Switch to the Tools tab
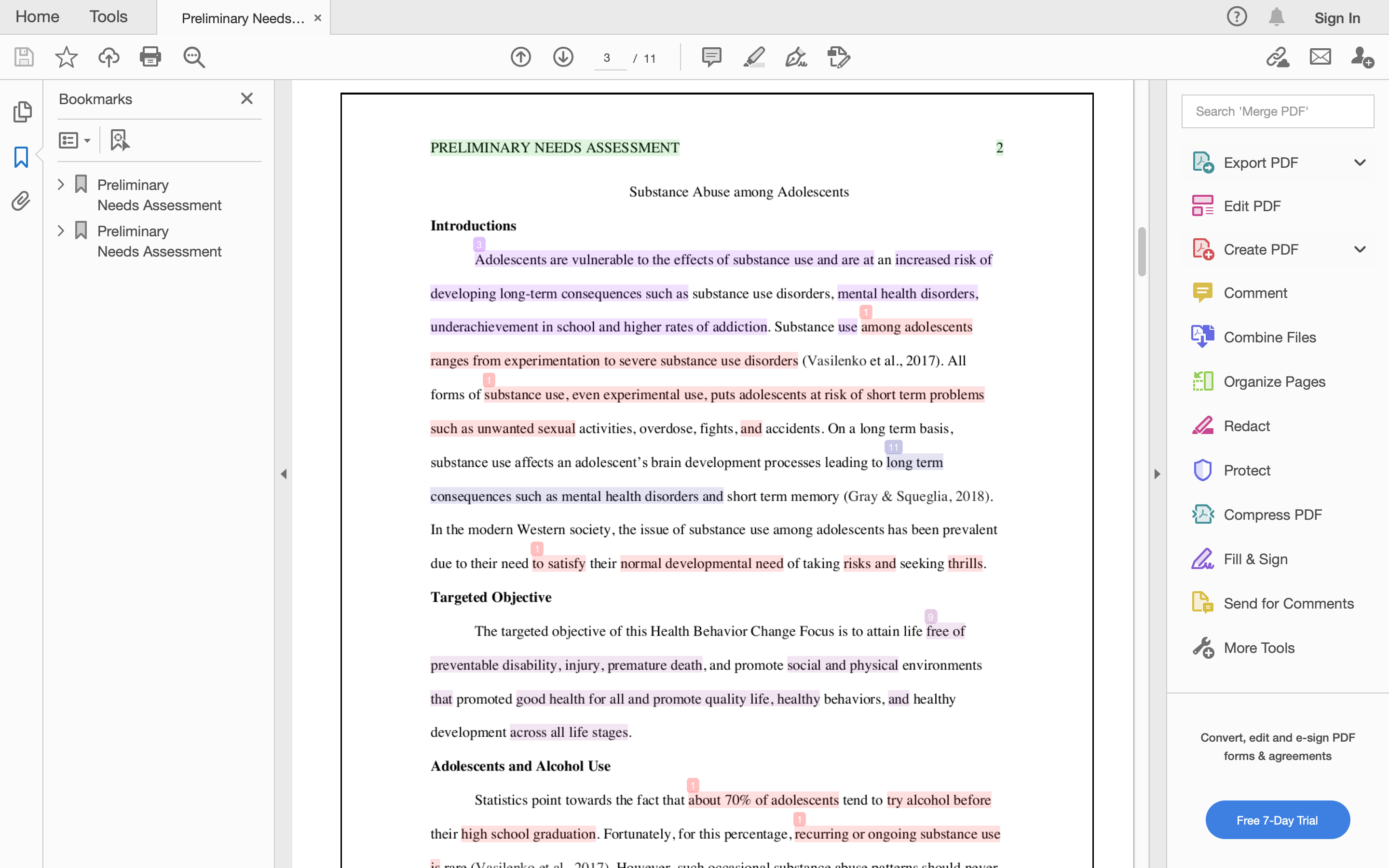Image resolution: width=1389 pixels, height=868 pixels. [x=109, y=17]
